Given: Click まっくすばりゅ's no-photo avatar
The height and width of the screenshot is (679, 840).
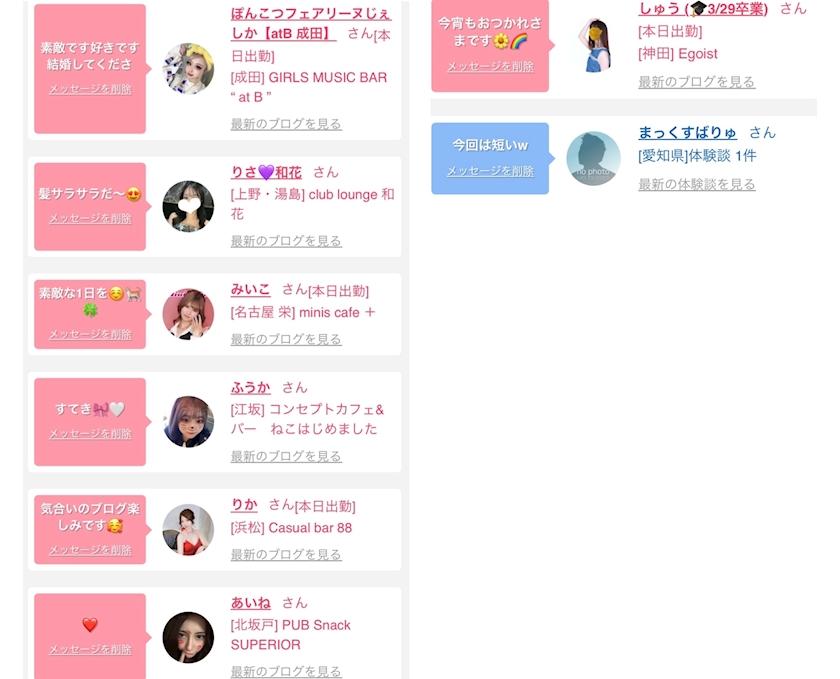Looking at the screenshot, I should coord(594,159).
